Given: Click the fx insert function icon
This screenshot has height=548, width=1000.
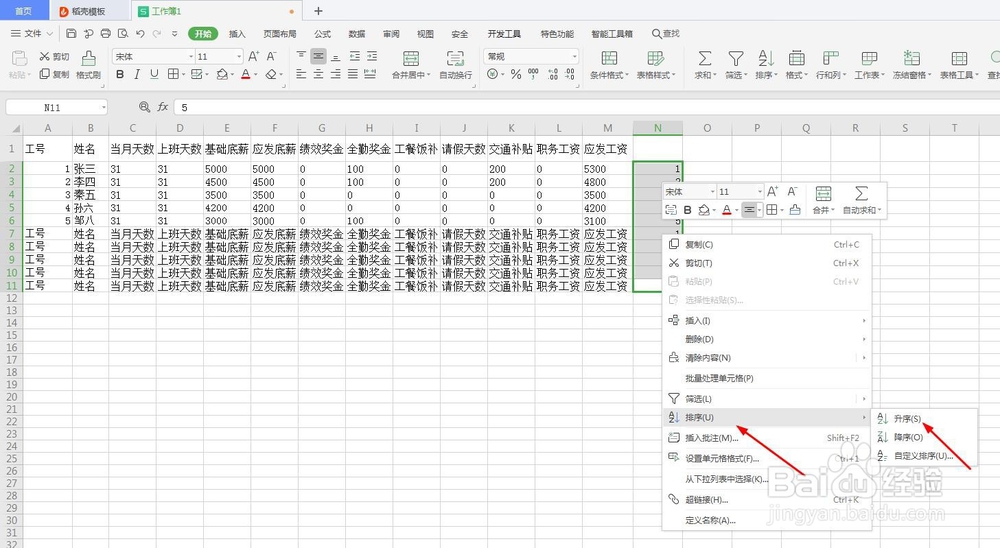Looking at the screenshot, I should pyautogui.click(x=163, y=107).
